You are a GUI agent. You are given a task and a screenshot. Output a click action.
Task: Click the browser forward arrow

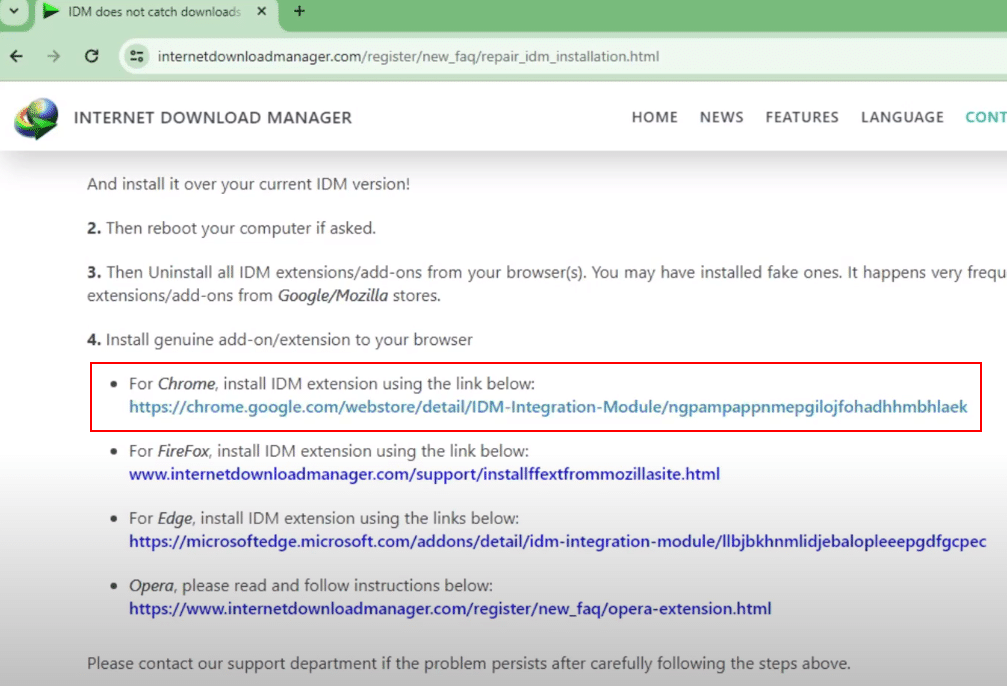coord(55,56)
